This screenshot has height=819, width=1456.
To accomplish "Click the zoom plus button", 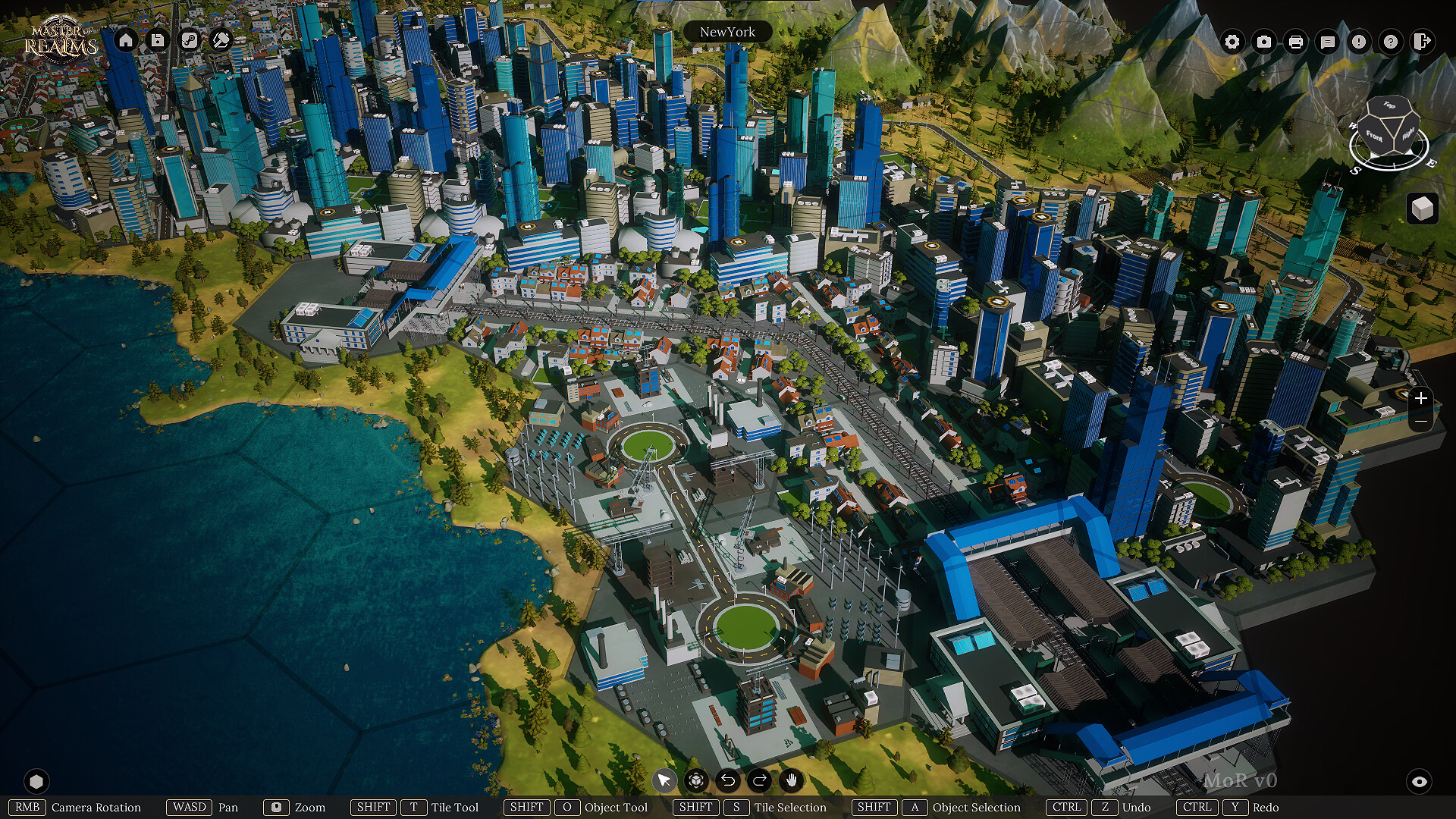I will (x=1421, y=398).
